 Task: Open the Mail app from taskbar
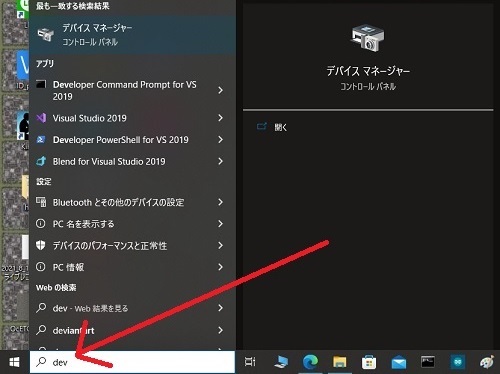click(399, 362)
